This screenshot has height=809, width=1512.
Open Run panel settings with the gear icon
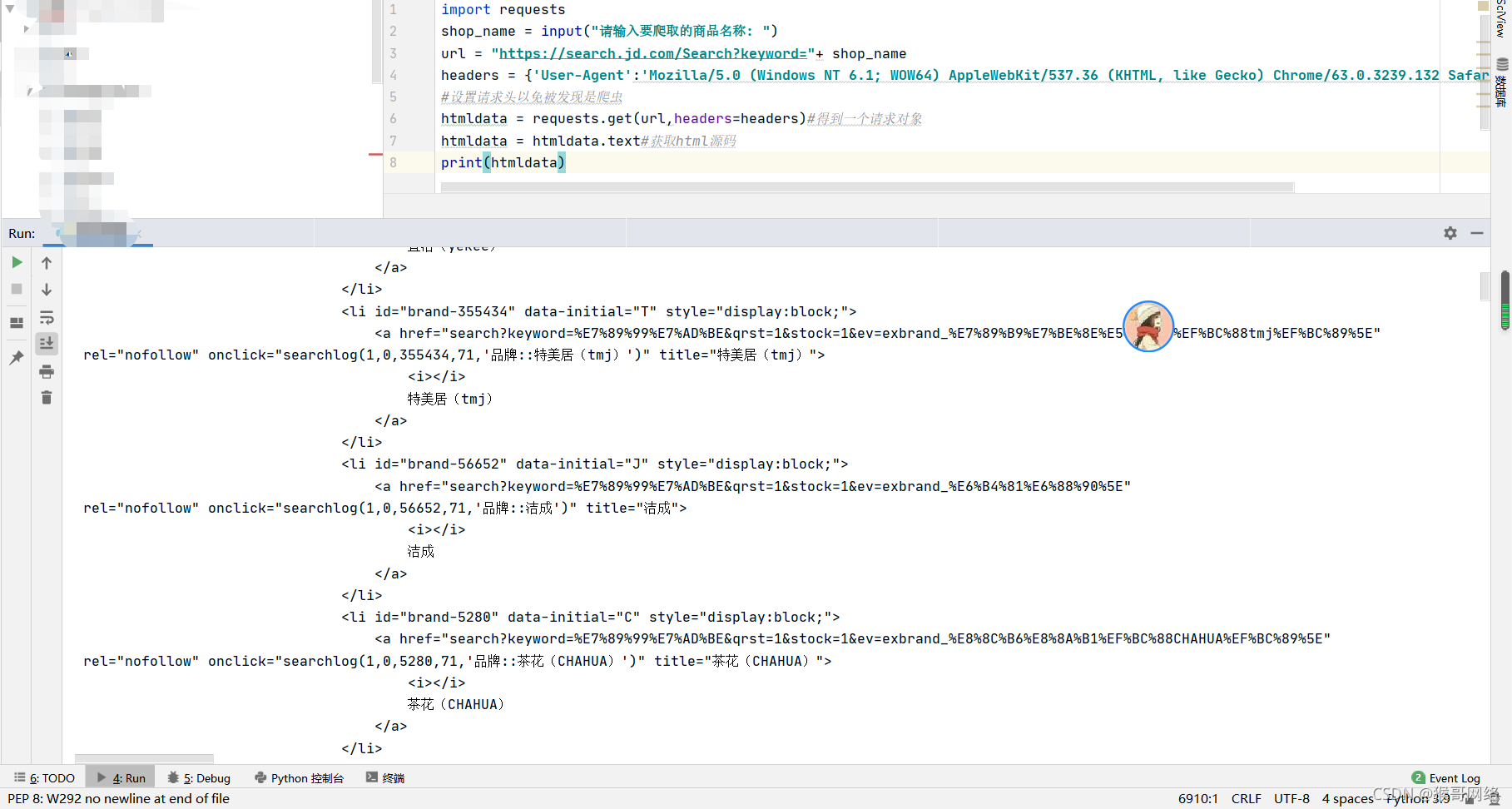tap(1450, 233)
